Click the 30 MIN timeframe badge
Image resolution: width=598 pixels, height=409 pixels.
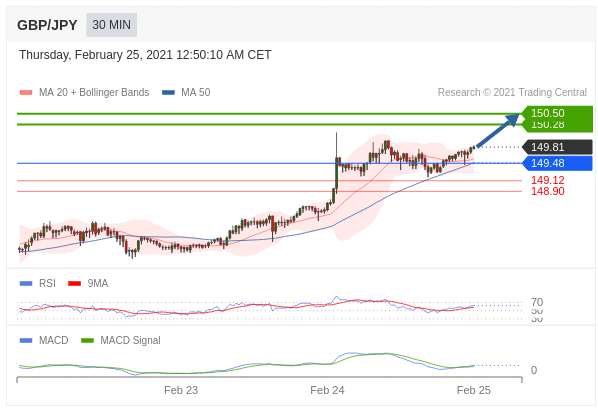pos(111,25)
